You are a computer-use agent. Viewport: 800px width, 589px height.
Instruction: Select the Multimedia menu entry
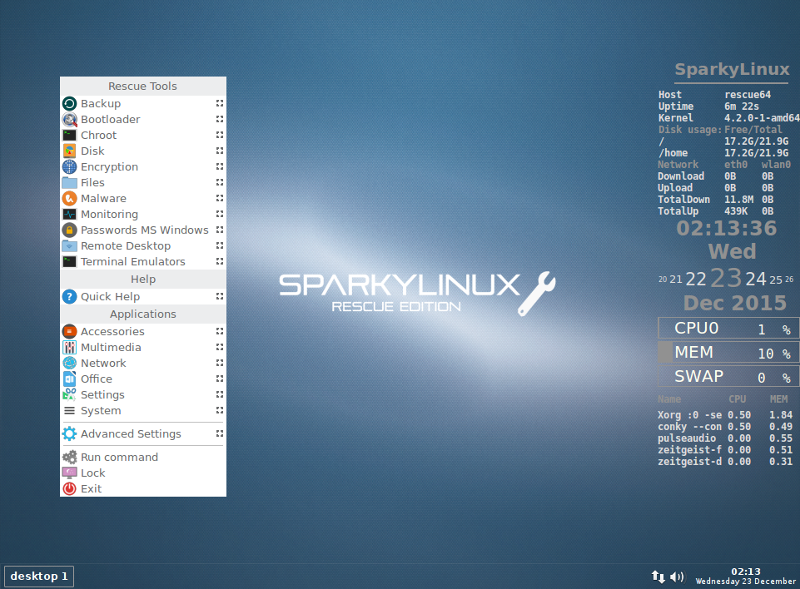coord(143,347)
